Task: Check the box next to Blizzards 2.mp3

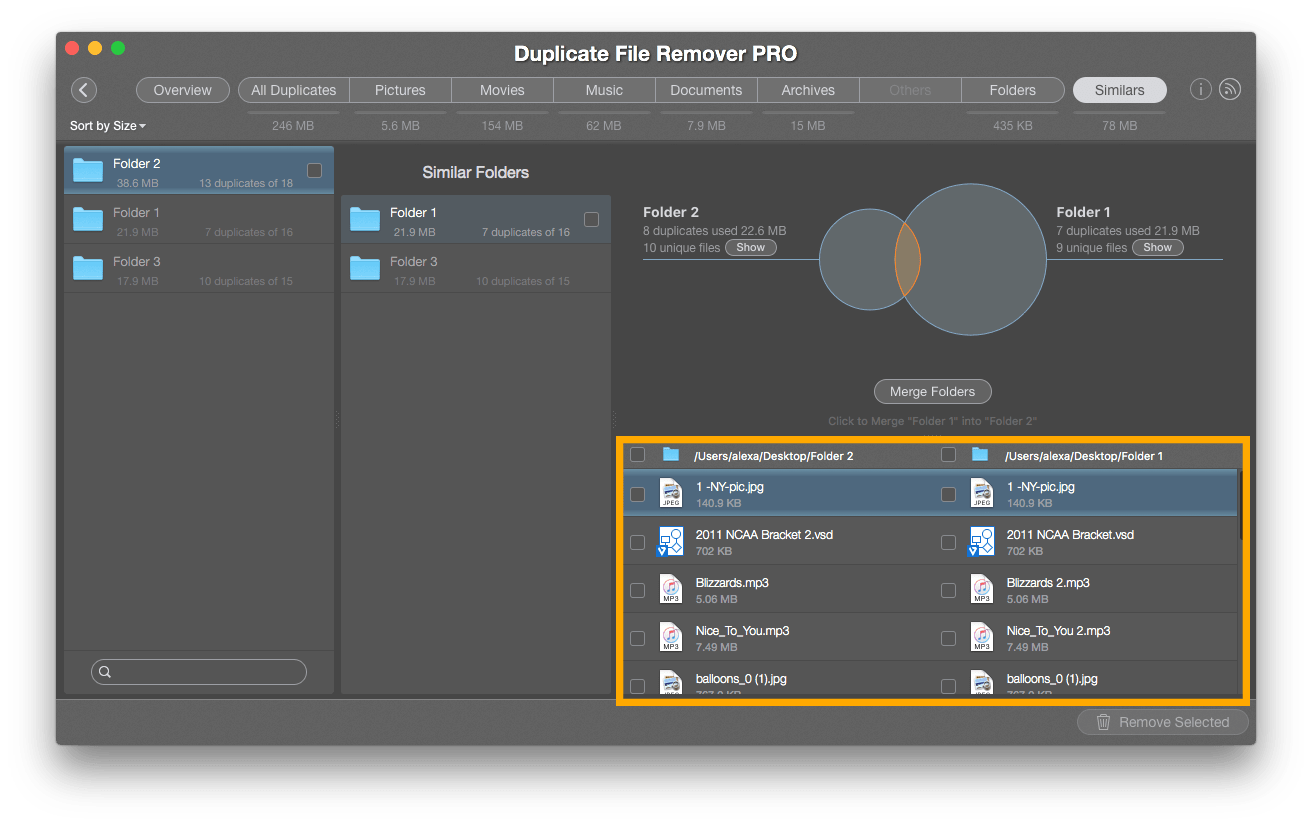Action: click(948, 589)
